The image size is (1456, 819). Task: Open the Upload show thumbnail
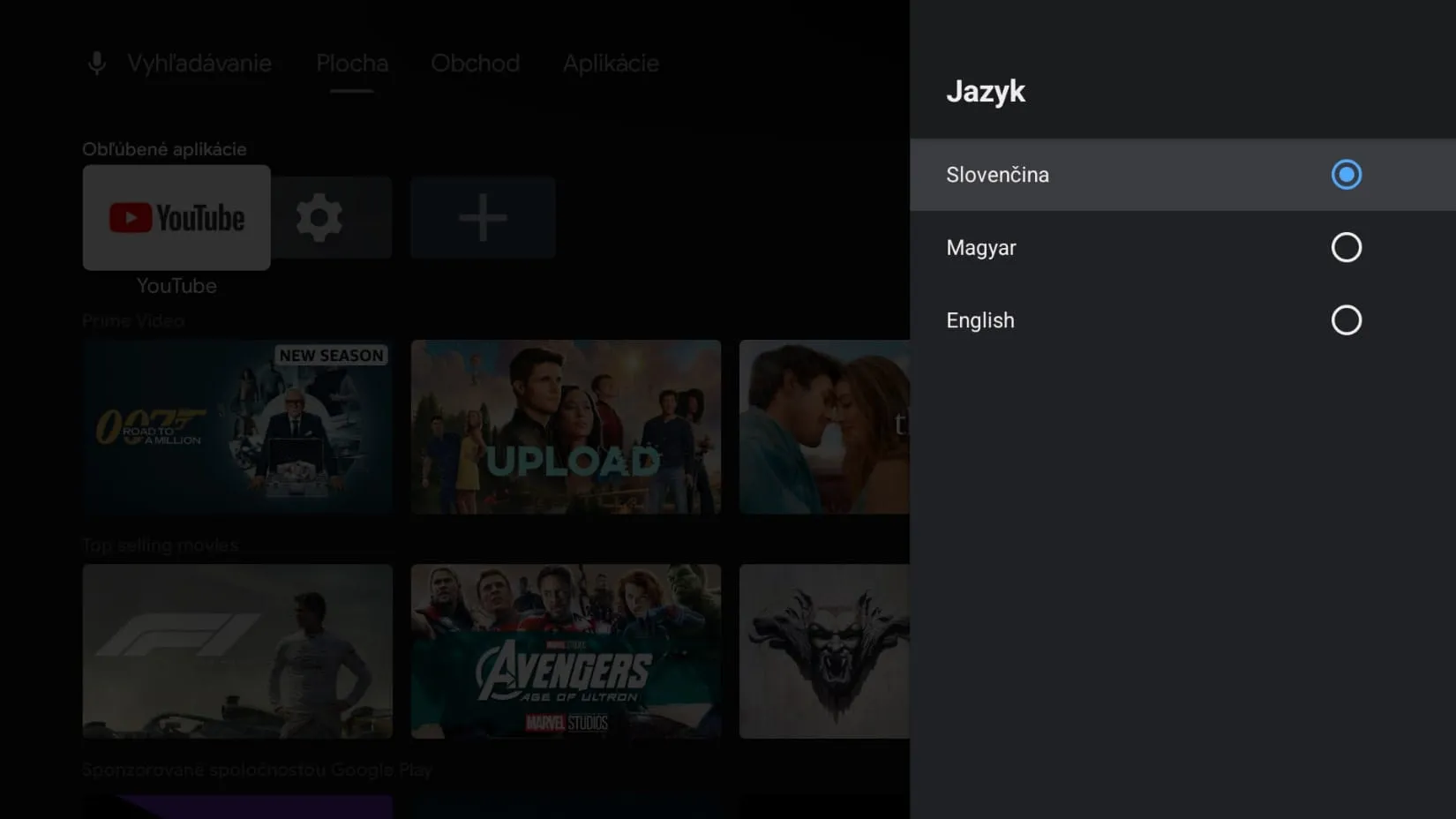566,426
